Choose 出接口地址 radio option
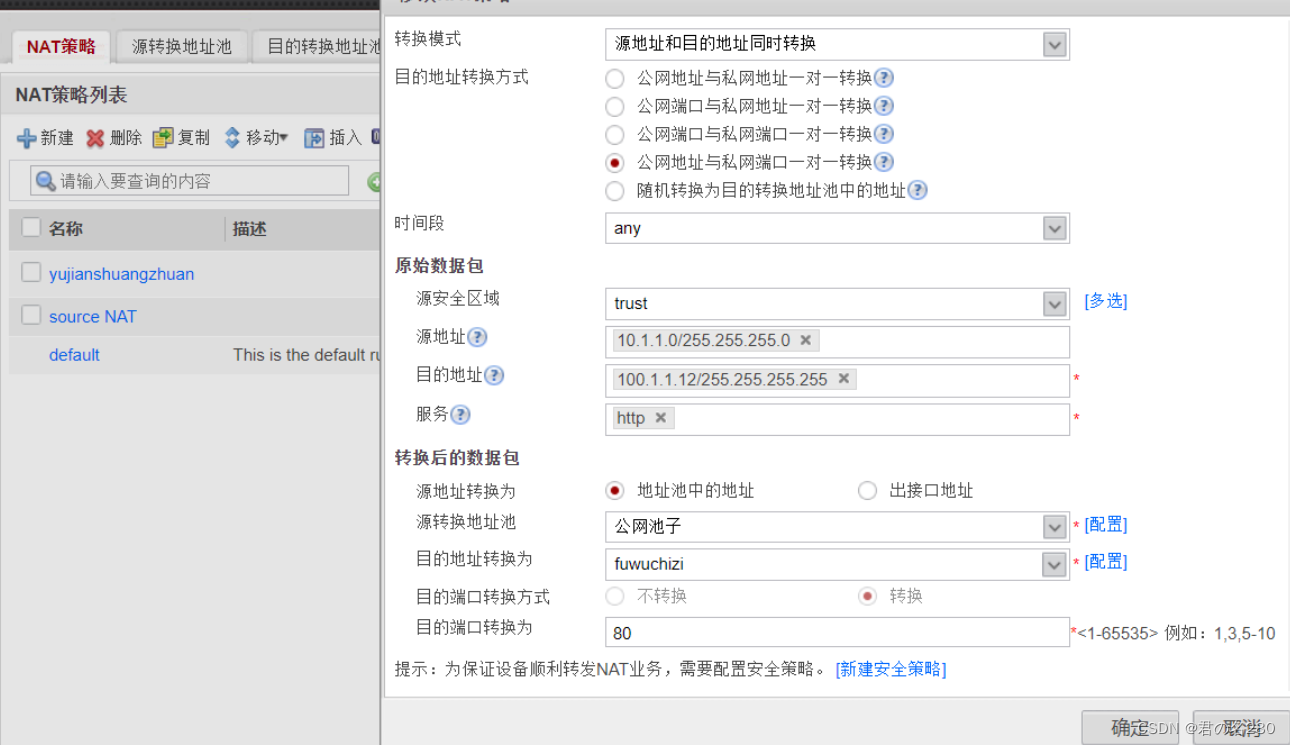The height and width of the screenshot is (745, 1290). [x=867, y=491]
